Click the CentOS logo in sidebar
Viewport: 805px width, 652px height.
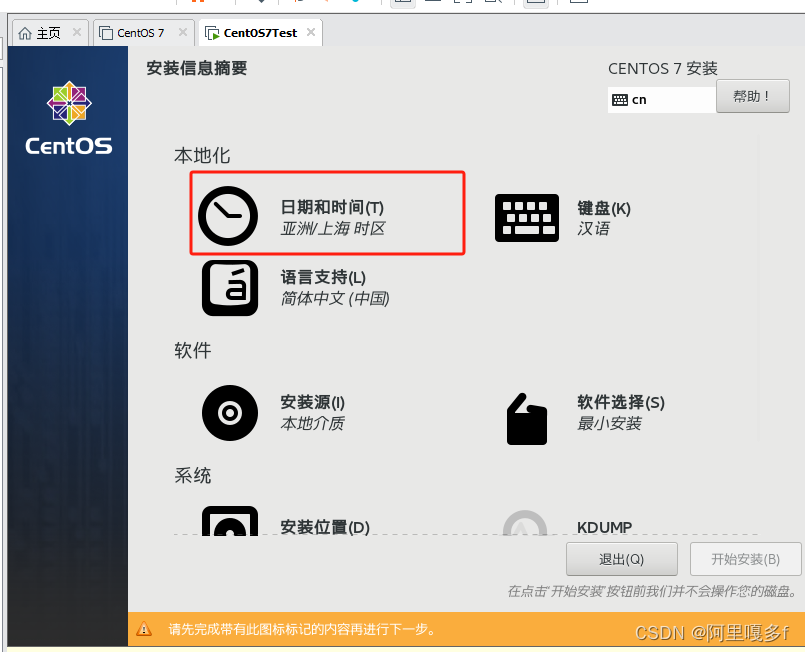pyautogui.click(x=69, y=118)
